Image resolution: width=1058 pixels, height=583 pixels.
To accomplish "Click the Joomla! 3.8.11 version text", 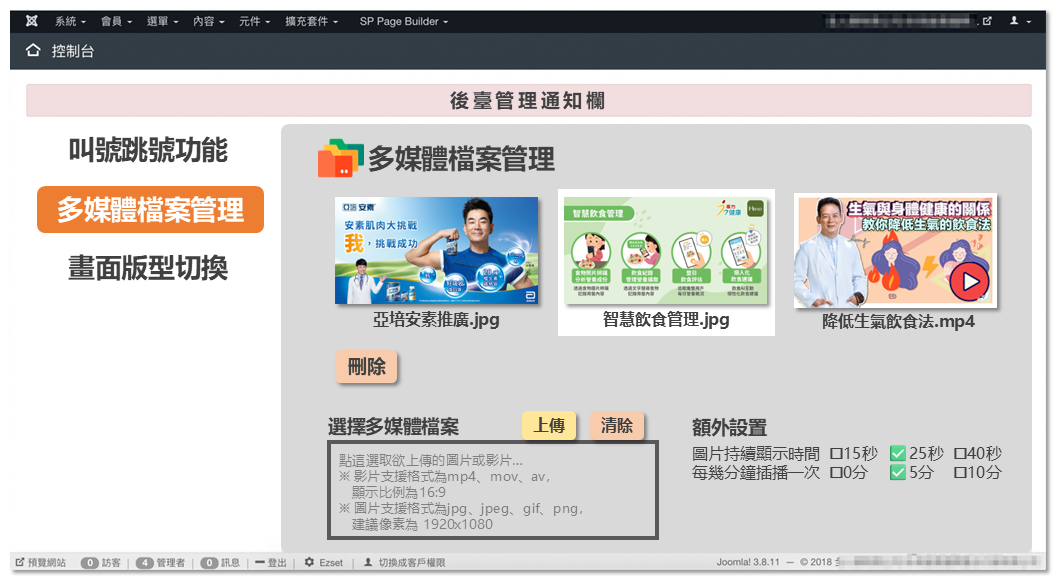I will [748, 562].
